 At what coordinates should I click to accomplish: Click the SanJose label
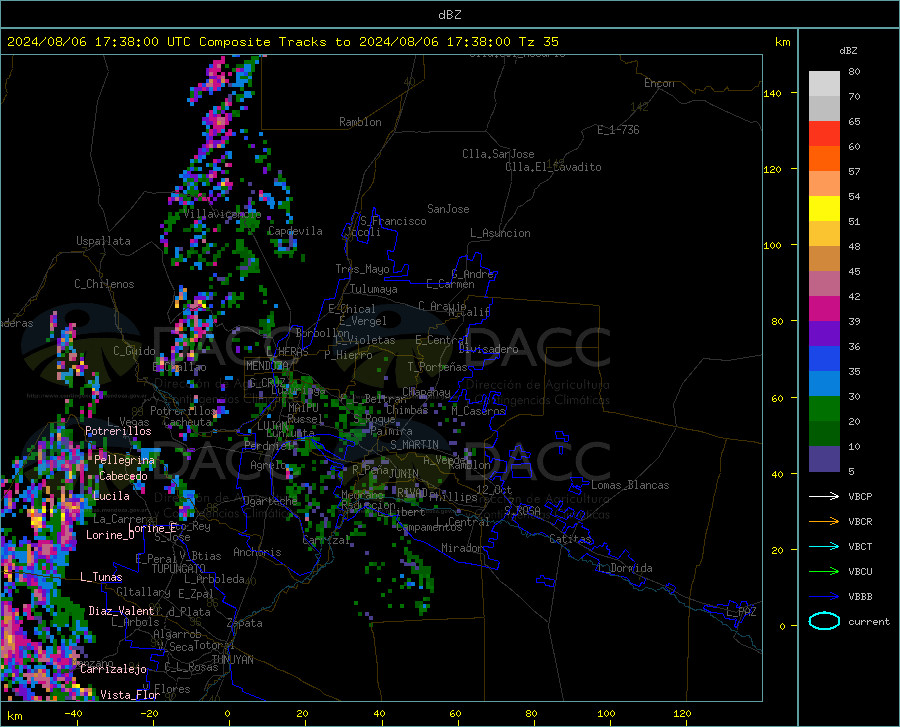click(x=448, y=209)
